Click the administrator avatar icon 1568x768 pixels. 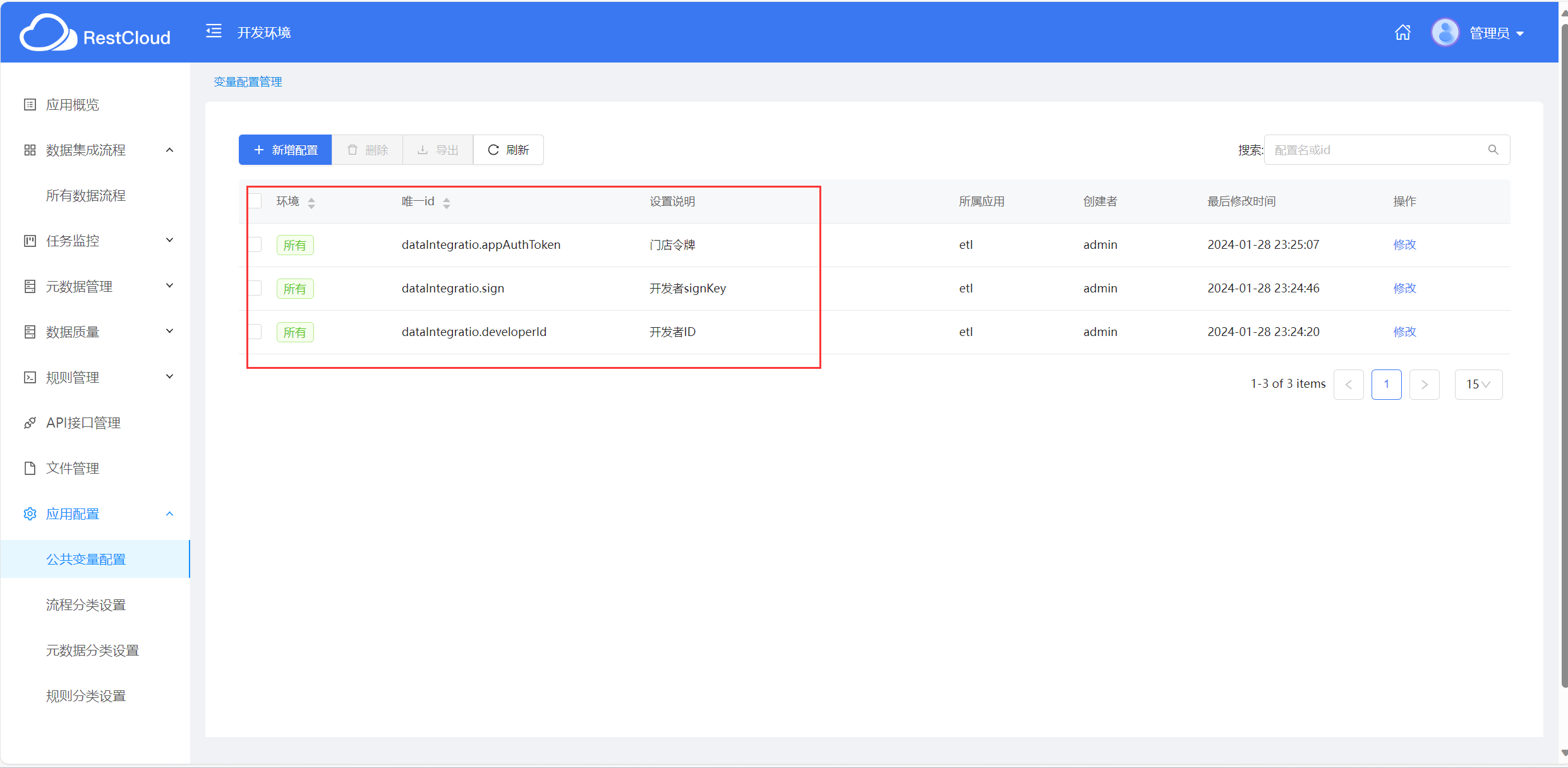pyautogui.click(x=1445, y=32)
